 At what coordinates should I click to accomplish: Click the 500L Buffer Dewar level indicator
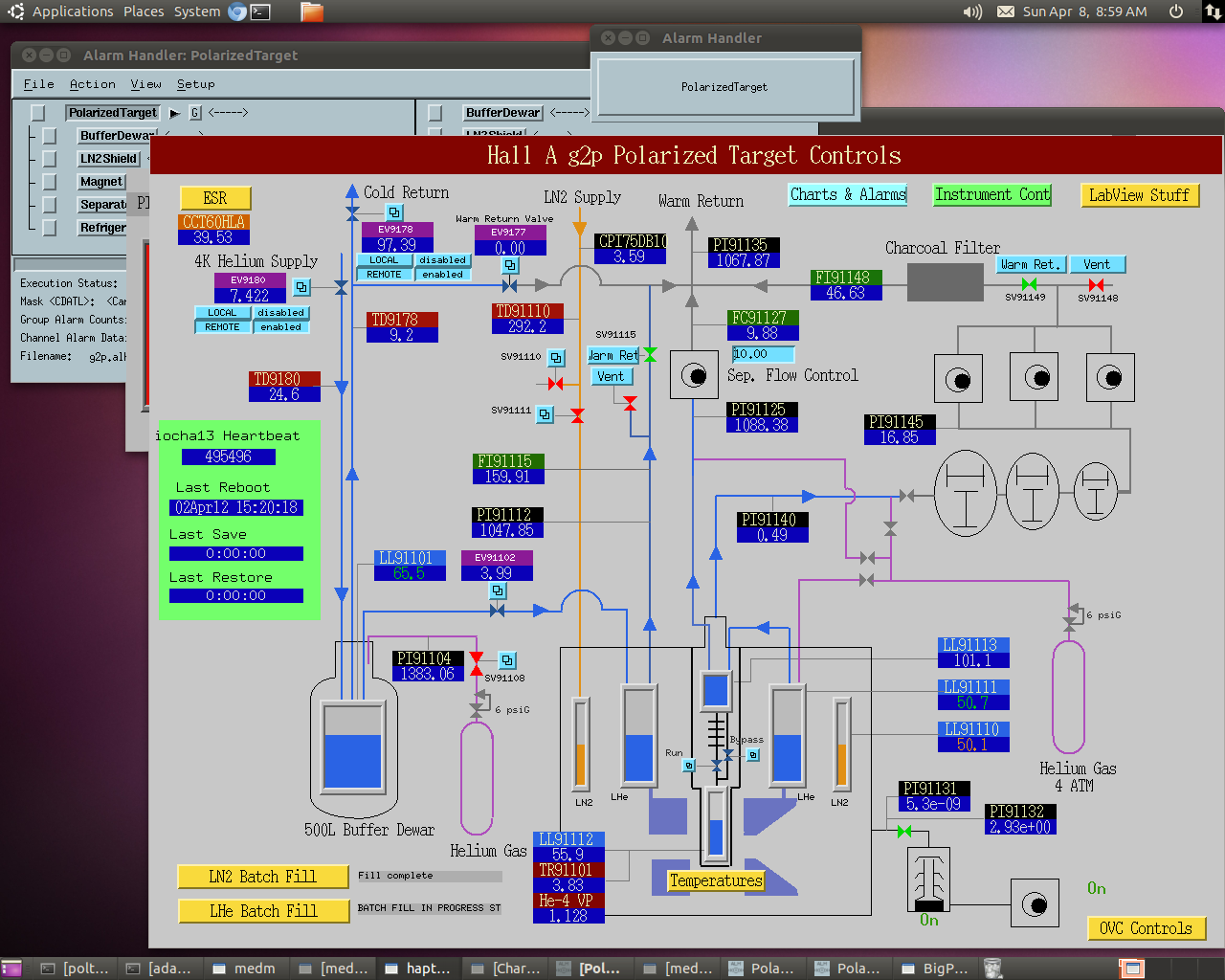(352, 746)
